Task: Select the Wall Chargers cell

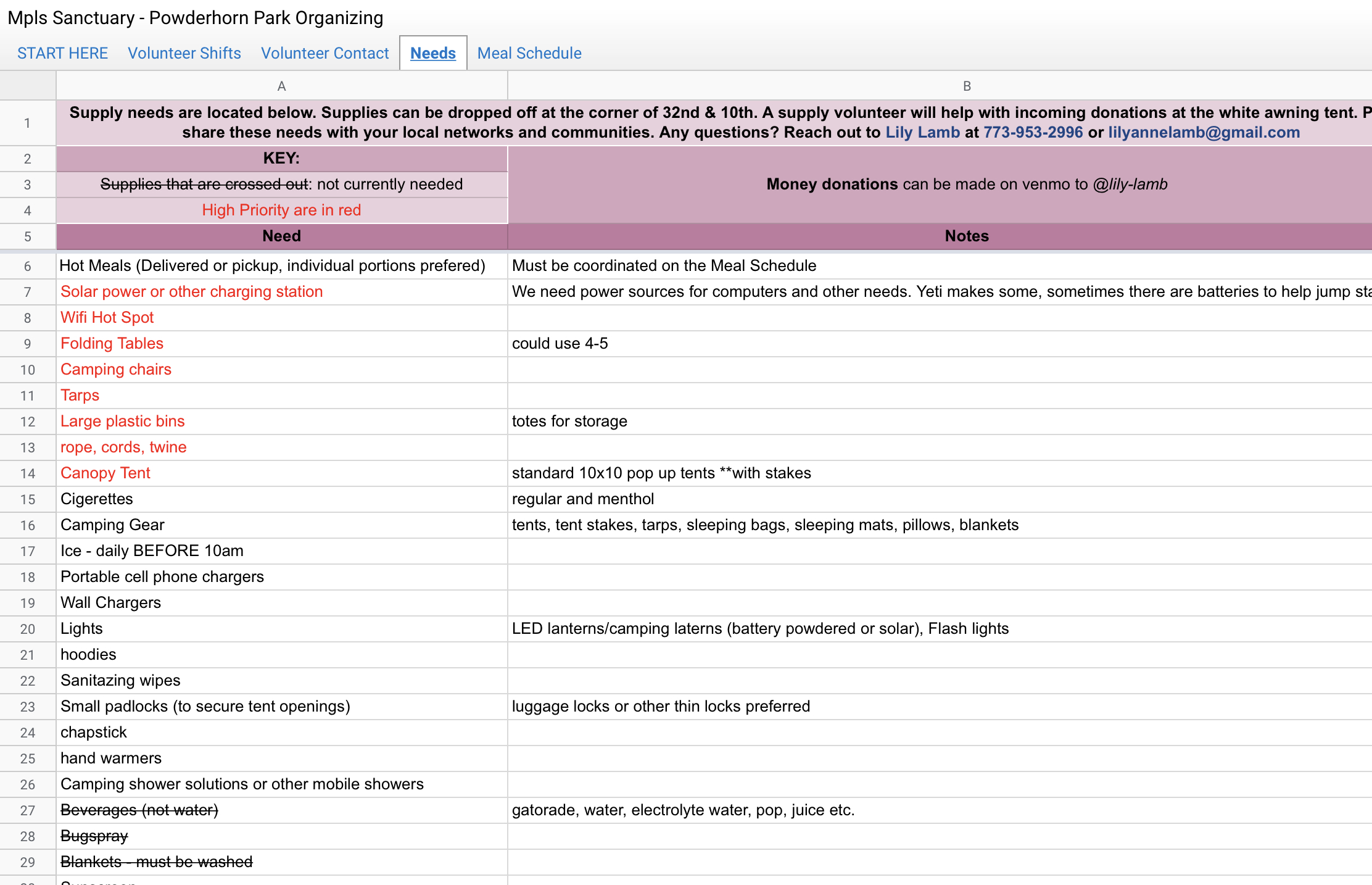Action: tap(282, 603)
